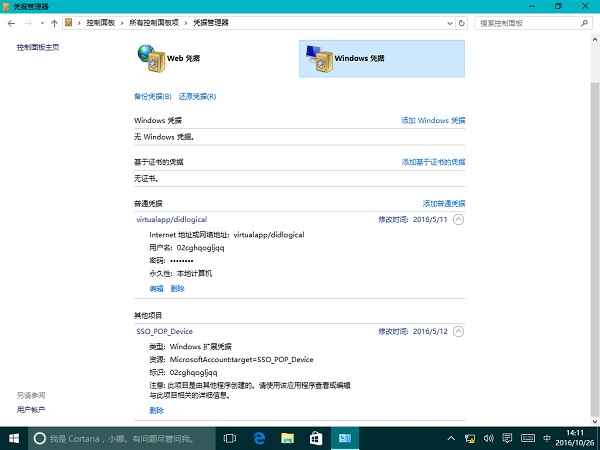
Task: Open 所有控制面板项 breadcrumb
Action: pos(154,23)
